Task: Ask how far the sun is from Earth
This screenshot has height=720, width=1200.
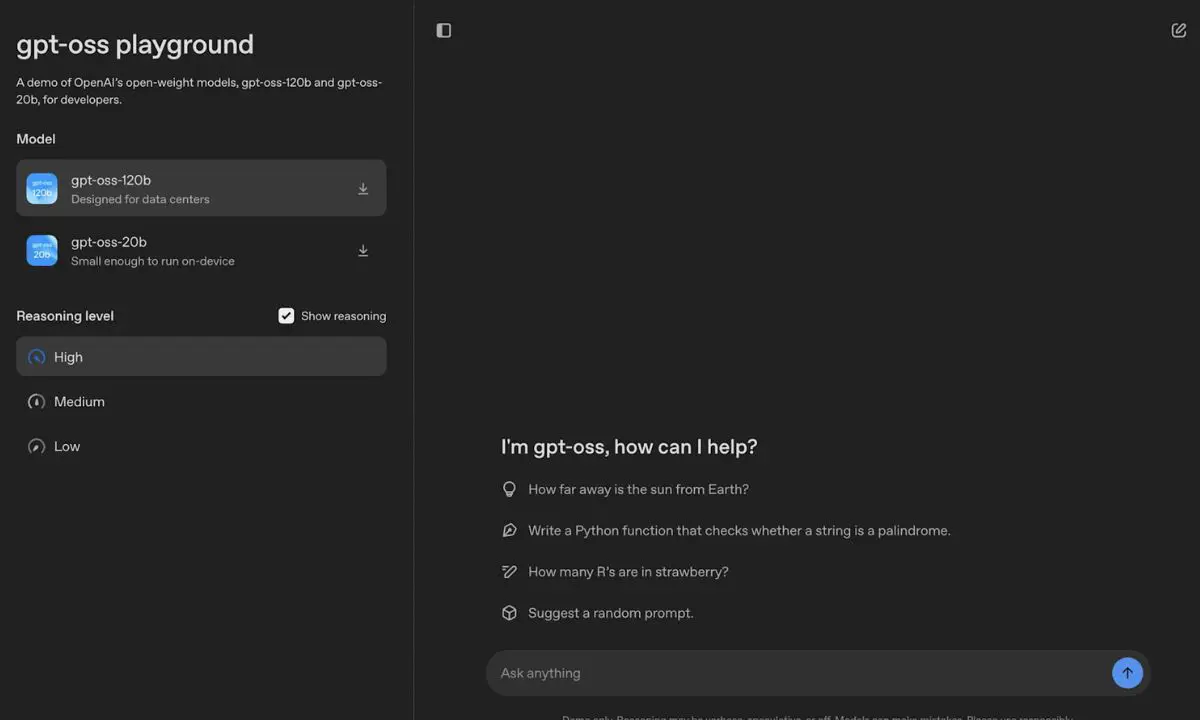Action: click(x=638, y=490)
